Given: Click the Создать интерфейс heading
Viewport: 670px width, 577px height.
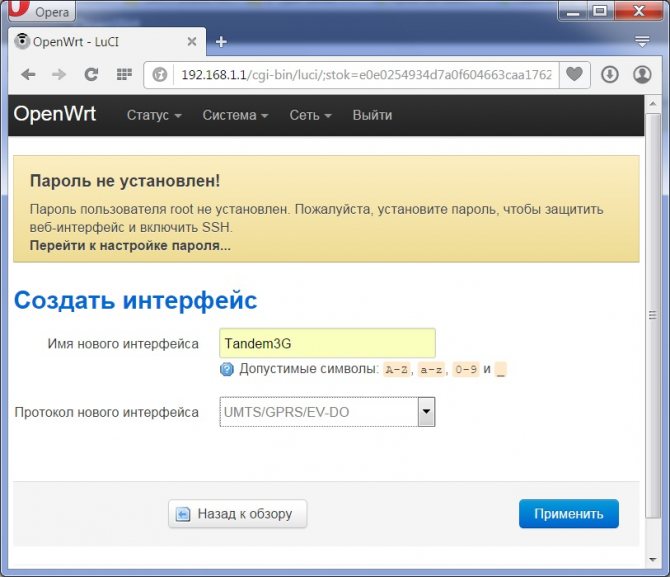Looking at the screenshot, I should (x=135, y=300).
